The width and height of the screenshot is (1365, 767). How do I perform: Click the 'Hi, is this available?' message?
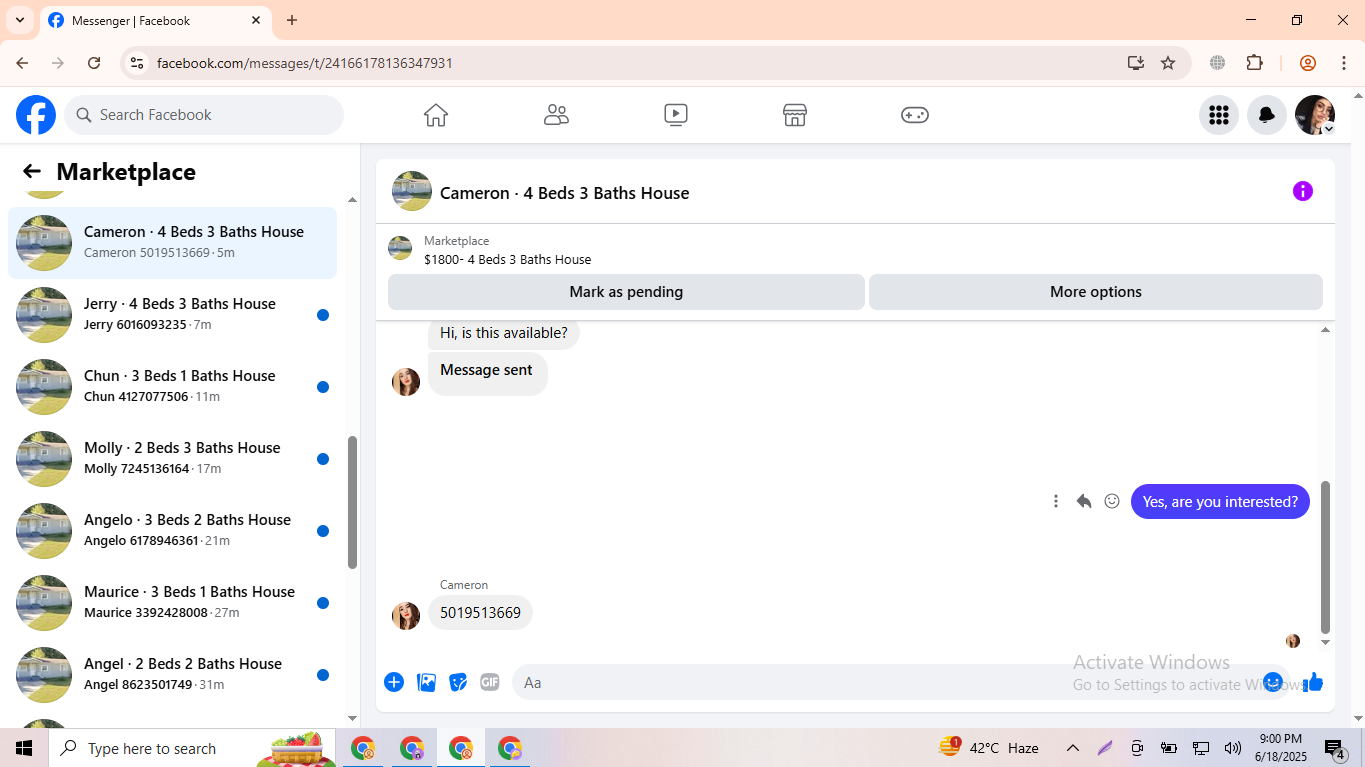504,333
